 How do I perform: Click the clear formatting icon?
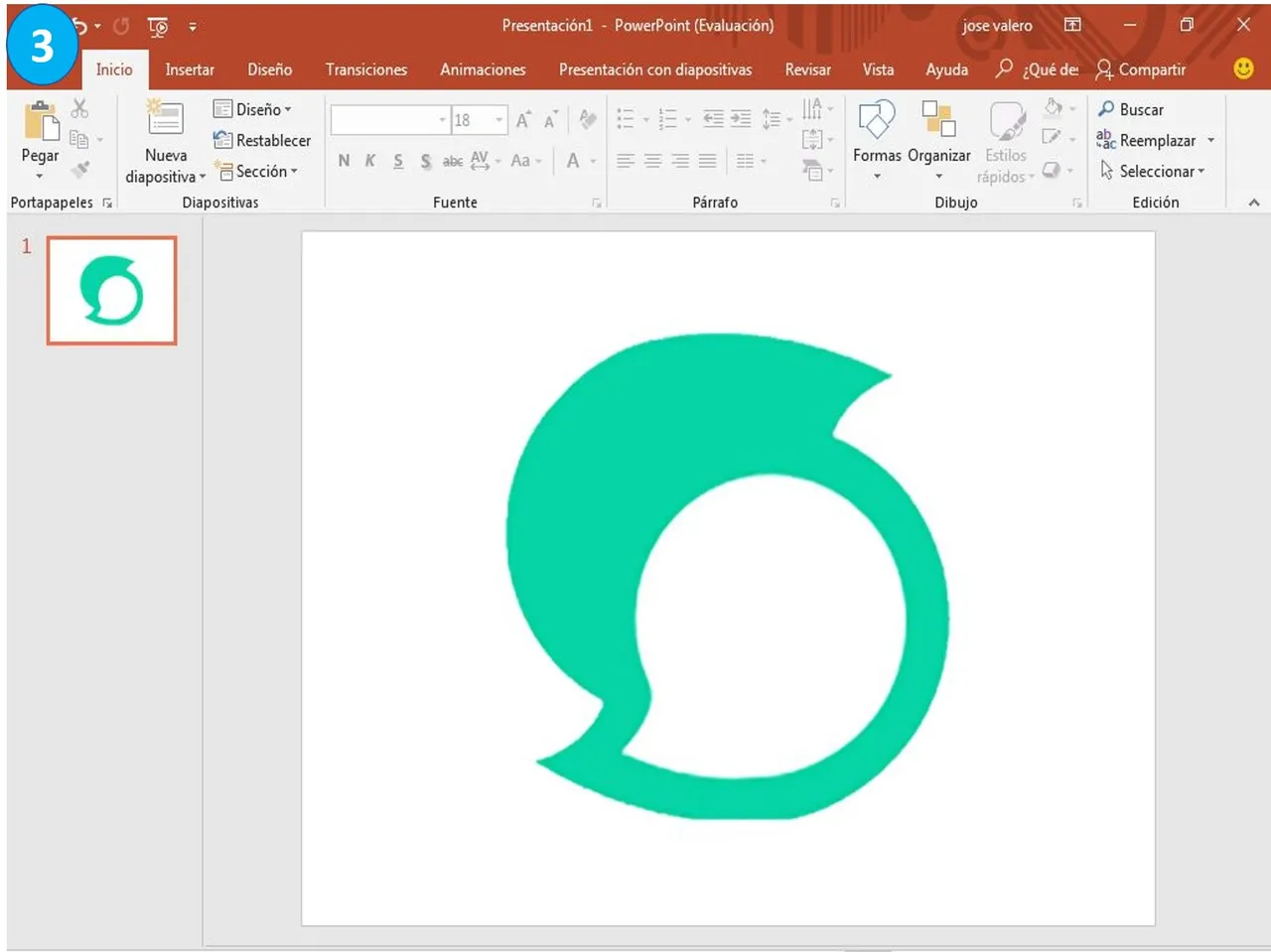coord(588,119)
